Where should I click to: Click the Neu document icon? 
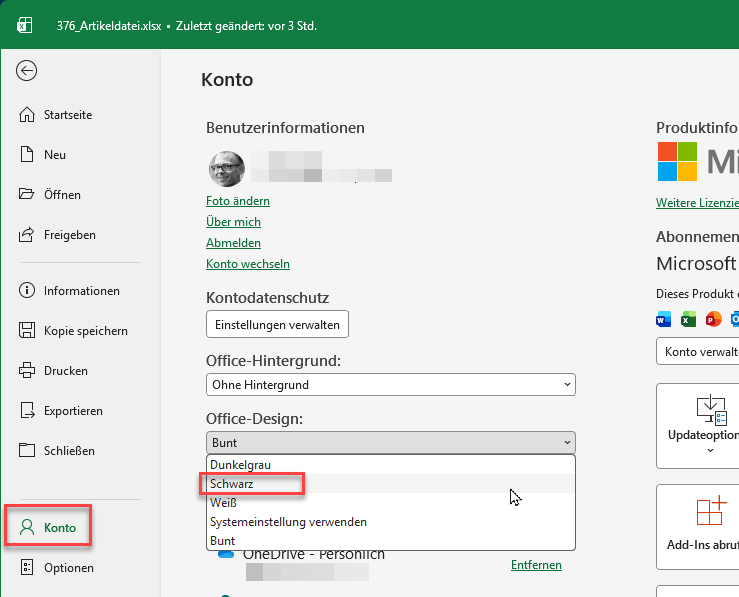click(x=27, y=155)
